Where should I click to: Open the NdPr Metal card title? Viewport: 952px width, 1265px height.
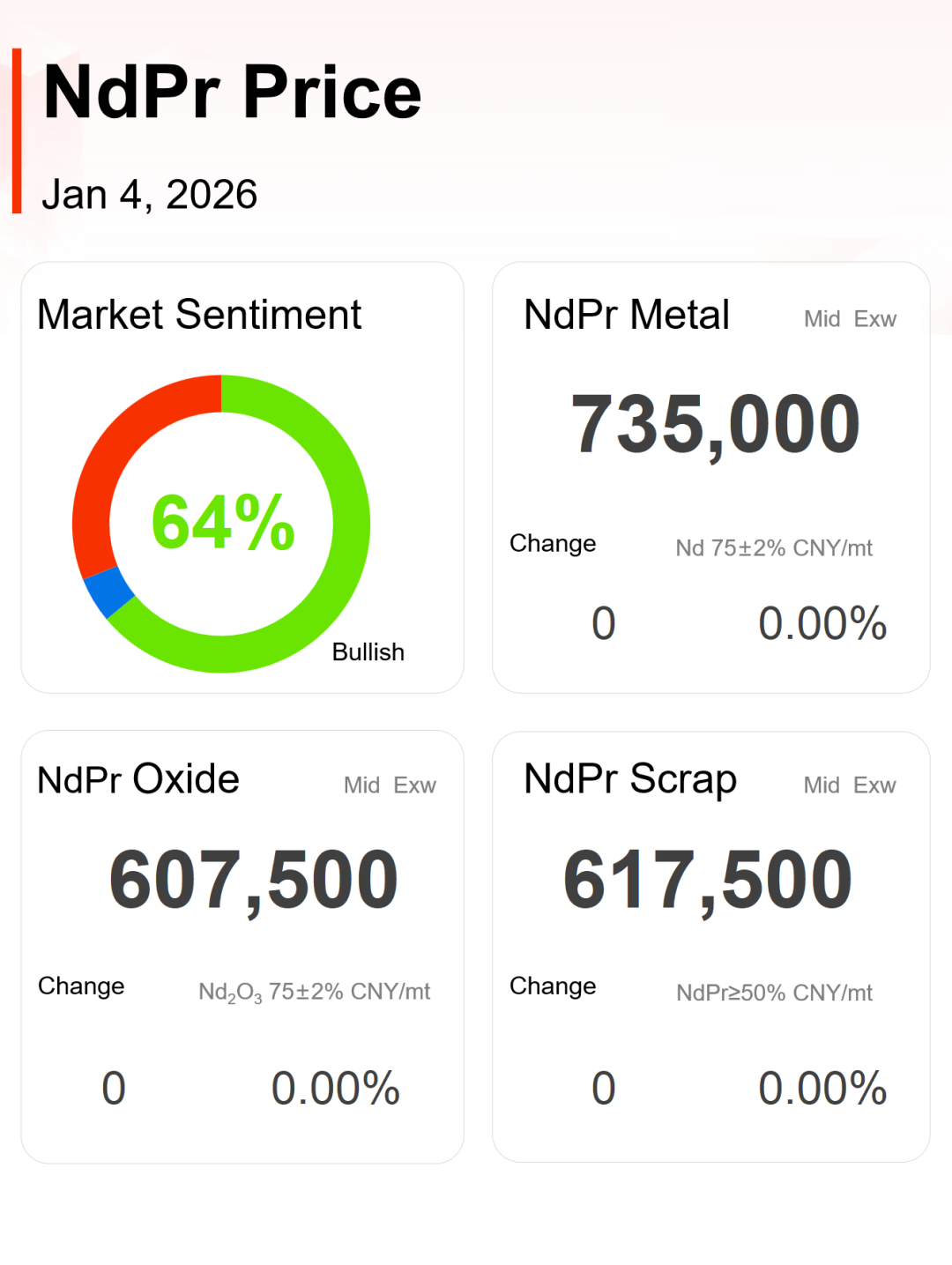click(627, 315)
